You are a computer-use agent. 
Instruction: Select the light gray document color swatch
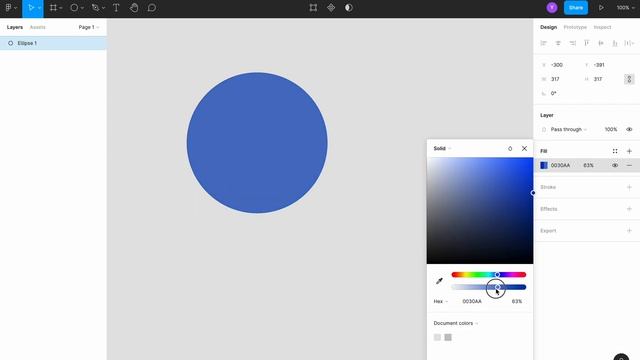437,337
